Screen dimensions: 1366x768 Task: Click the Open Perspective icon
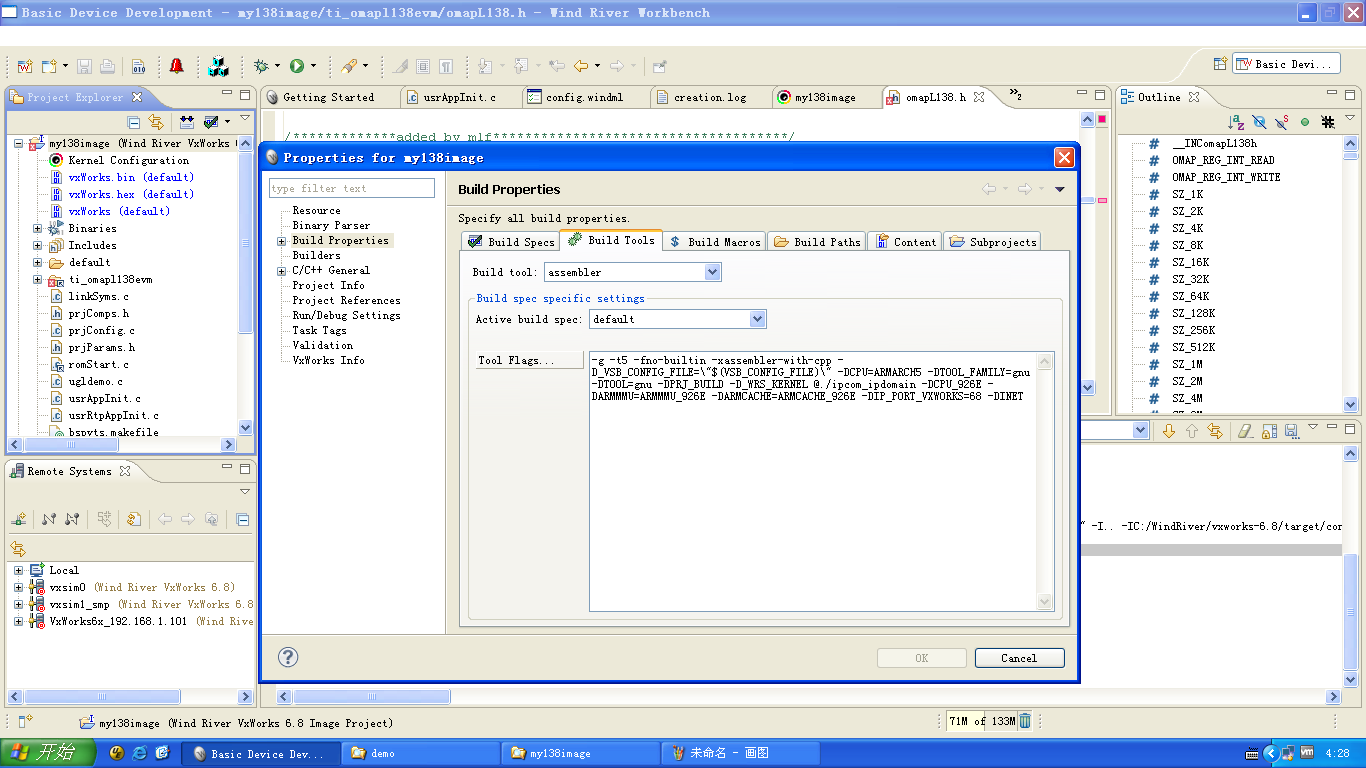(x=1220, y=63)
